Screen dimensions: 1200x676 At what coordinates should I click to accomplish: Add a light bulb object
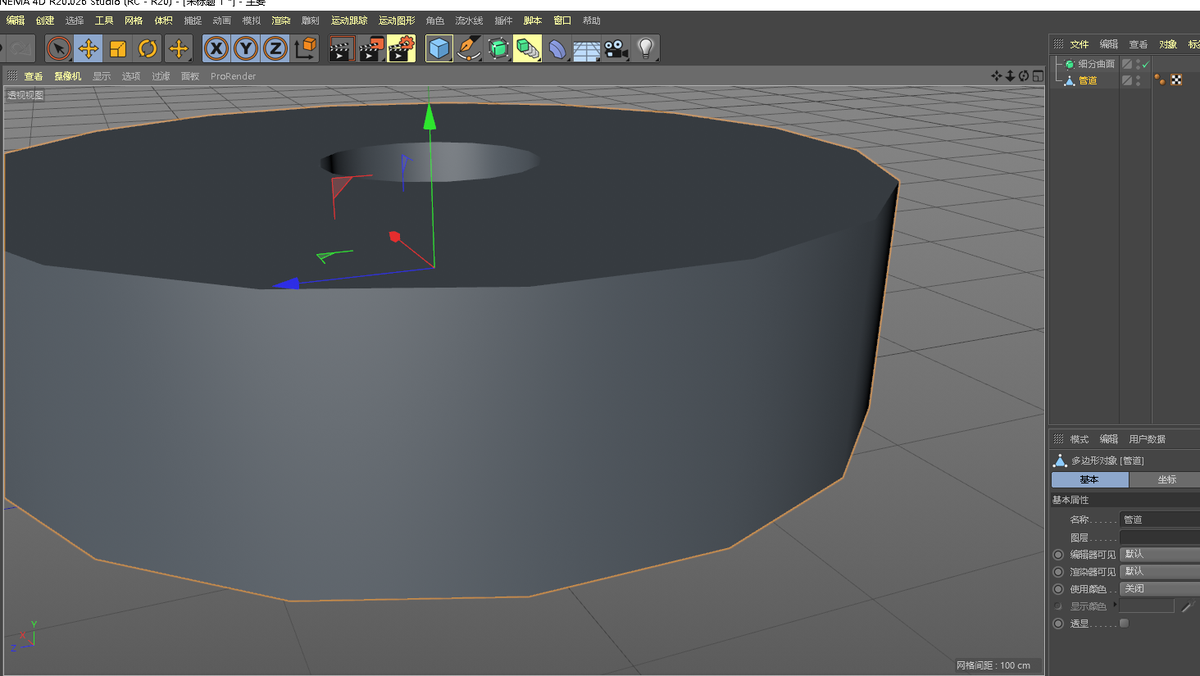pos(645,48)
